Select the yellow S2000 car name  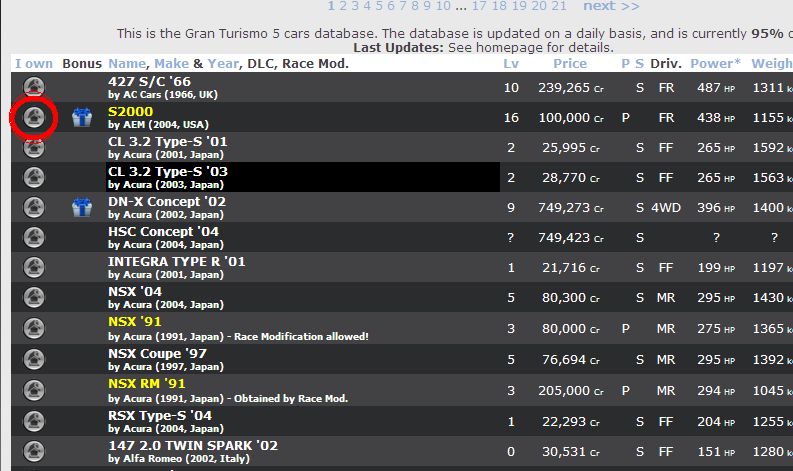click(x=130, y=111)
